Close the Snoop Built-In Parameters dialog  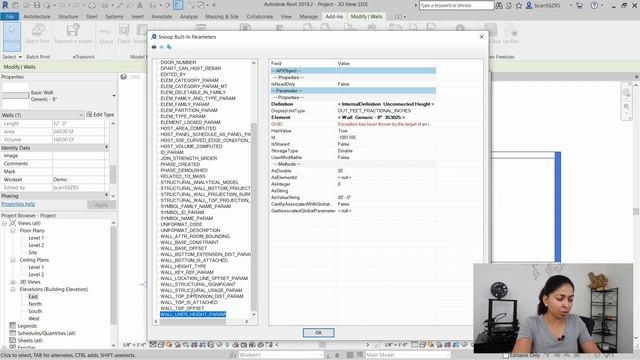point(482,37)
